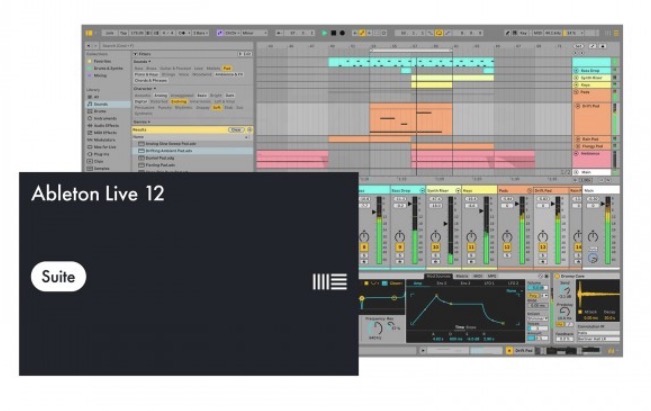Select the Env 2 envelope tab

(442, 283)
